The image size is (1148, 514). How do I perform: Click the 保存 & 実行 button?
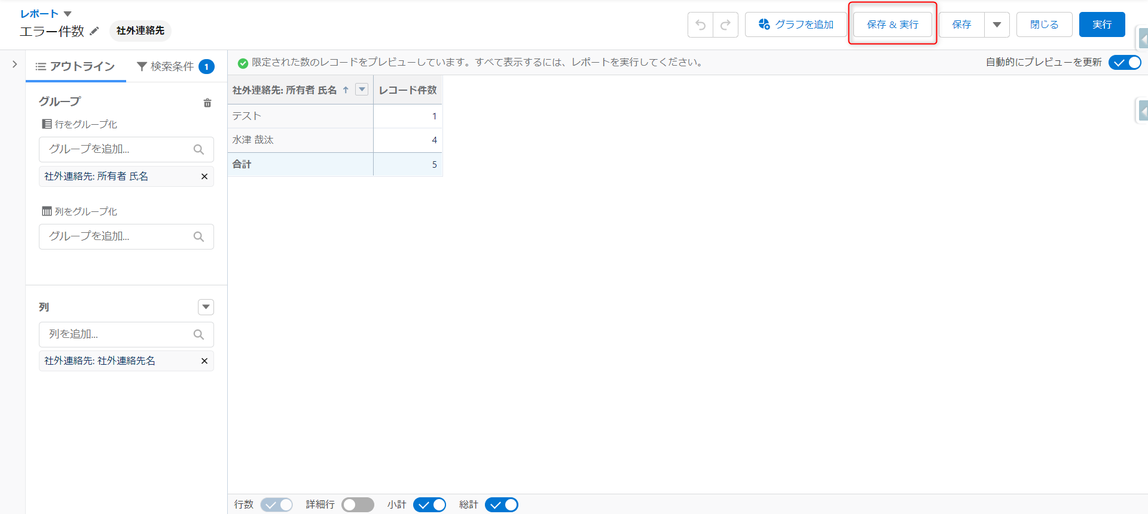tap(892, 24)
